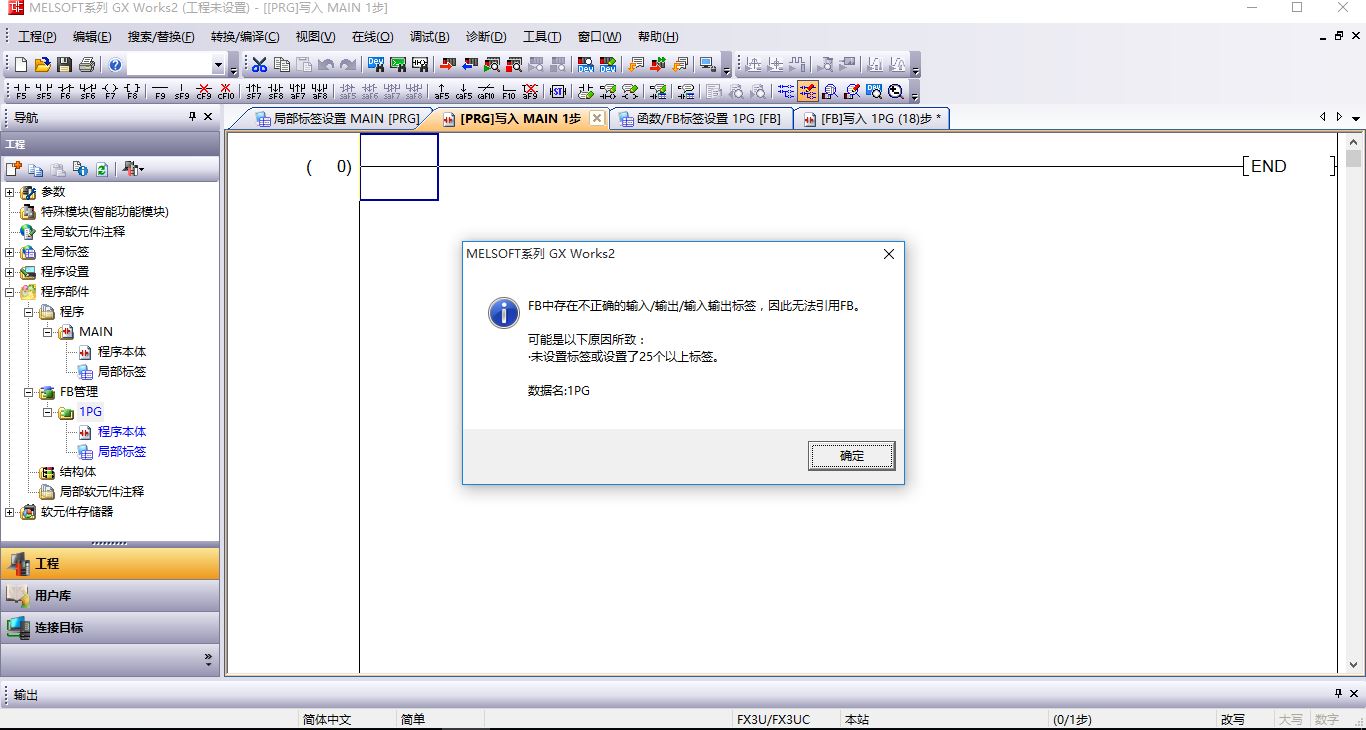
Task: Click the F5 open contact ladder icon
Action: pyautogui.click(x=21, y=92)
